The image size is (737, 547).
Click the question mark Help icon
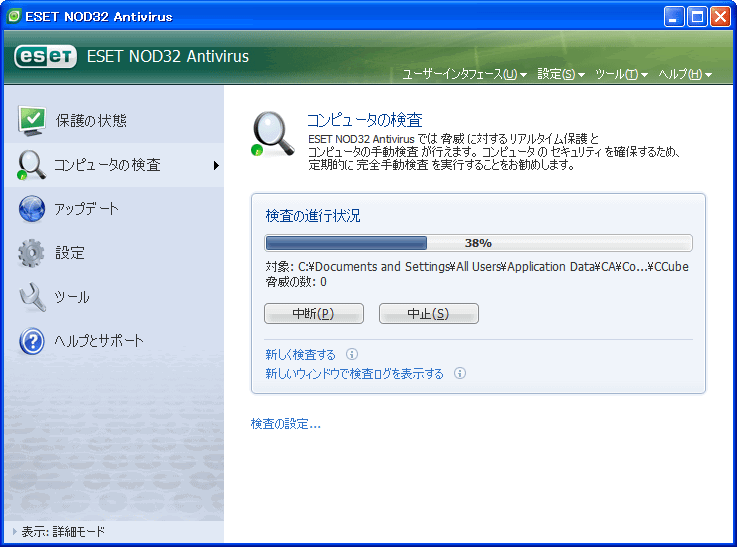coord(32,341)
